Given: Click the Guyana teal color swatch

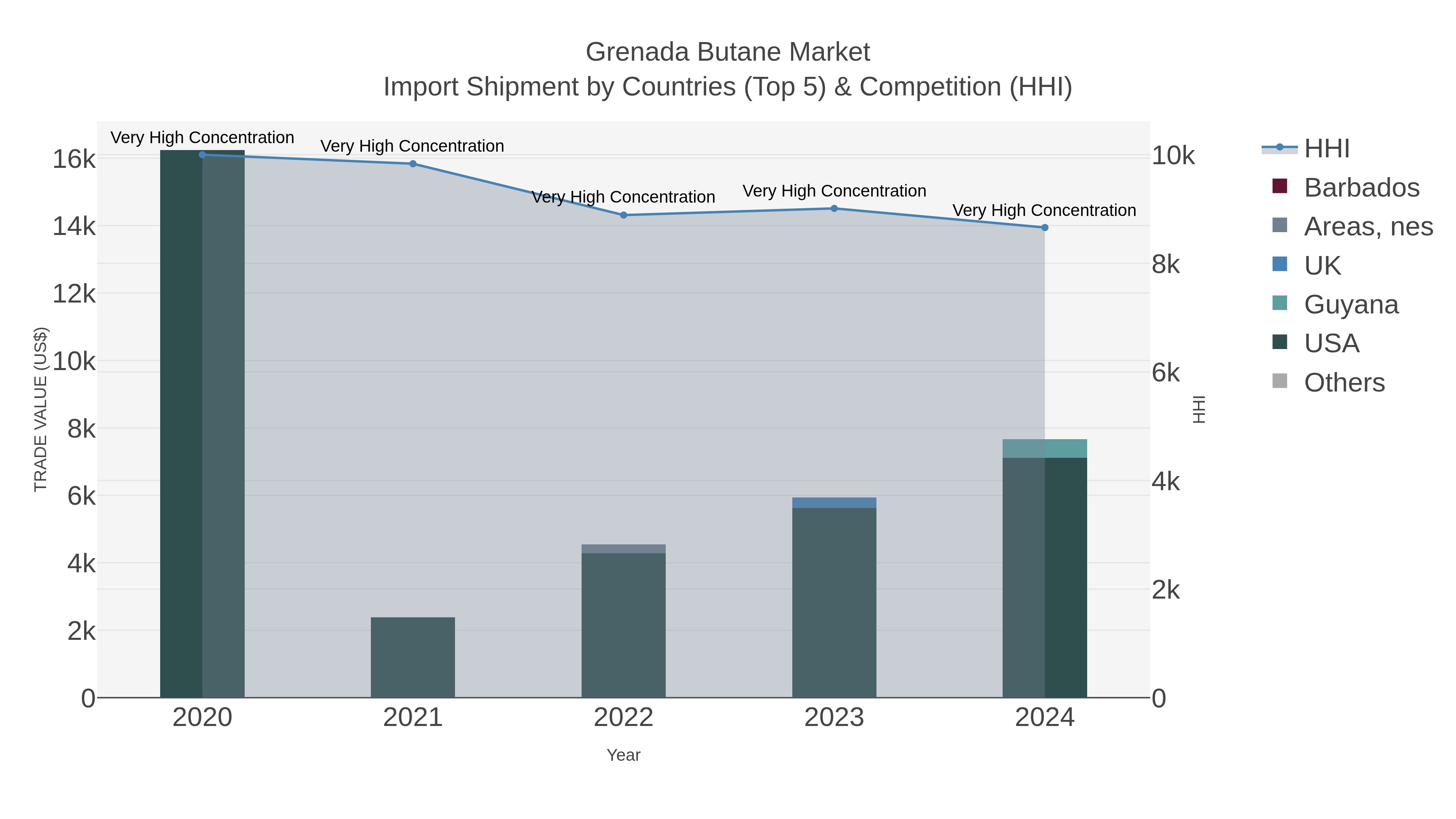Looking at the screenshot, I should (x=1280, y=303).
